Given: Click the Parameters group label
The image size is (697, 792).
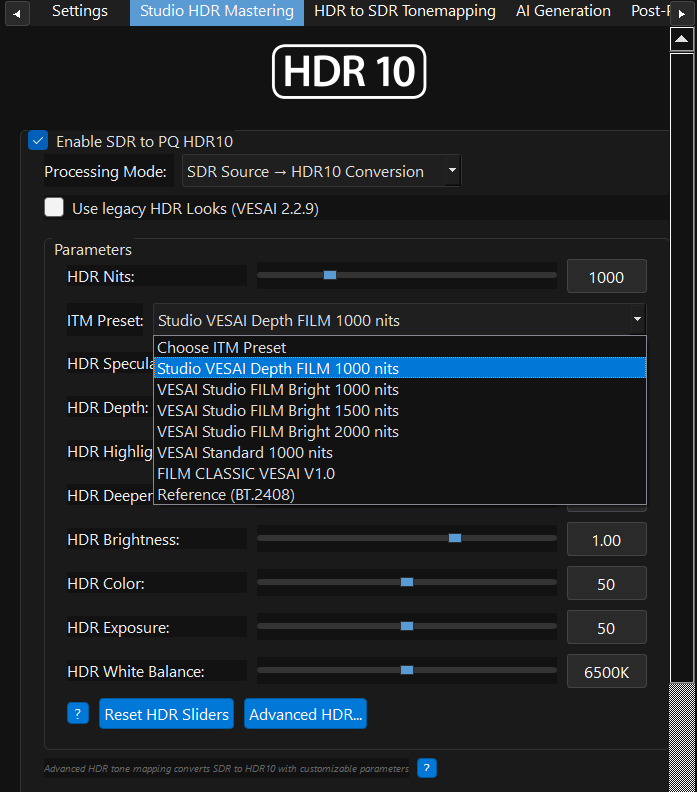Looking at the screenshot, I should point(93,250).
